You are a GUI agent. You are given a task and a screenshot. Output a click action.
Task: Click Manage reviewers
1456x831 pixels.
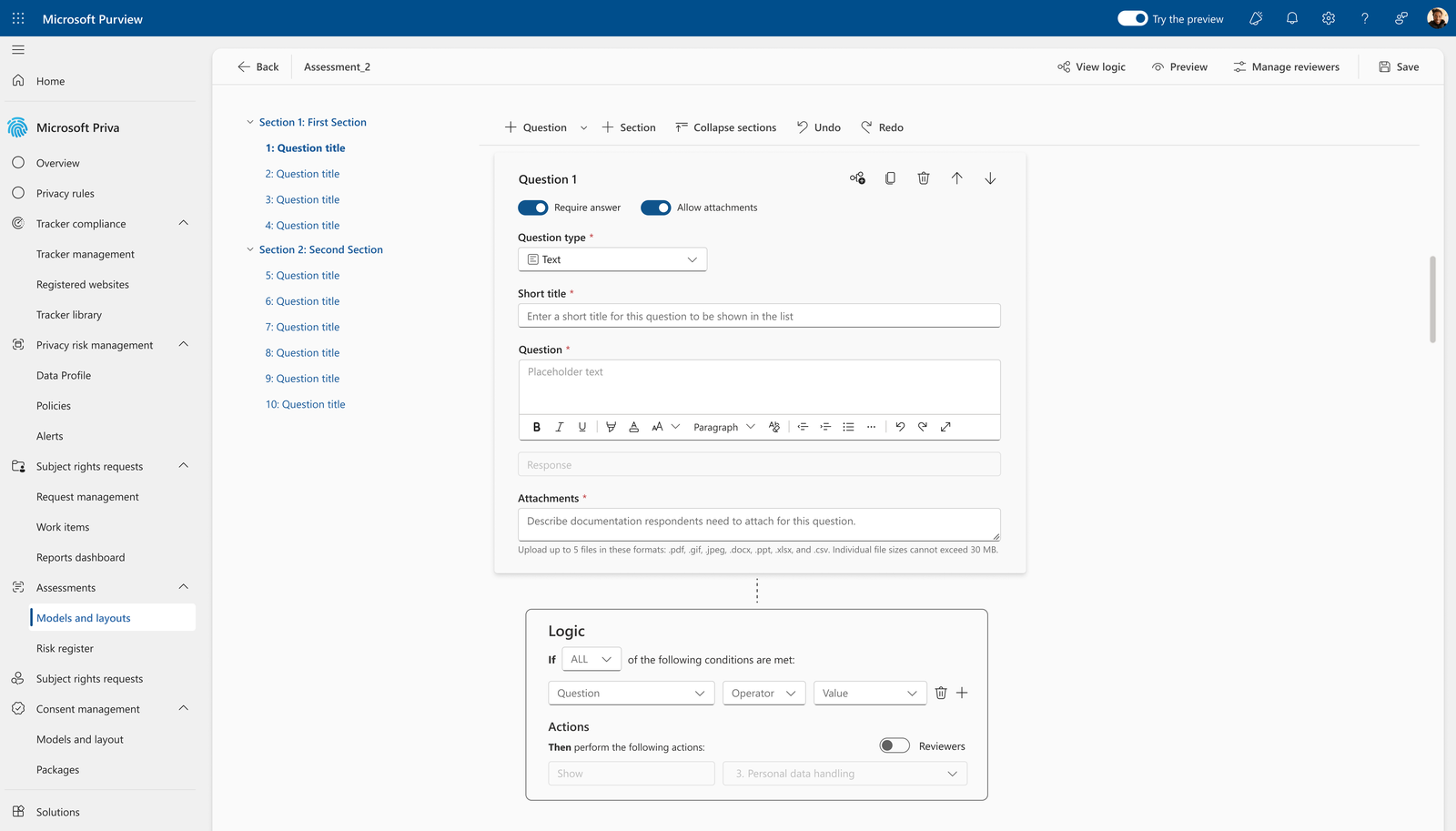click(1286, 66)
